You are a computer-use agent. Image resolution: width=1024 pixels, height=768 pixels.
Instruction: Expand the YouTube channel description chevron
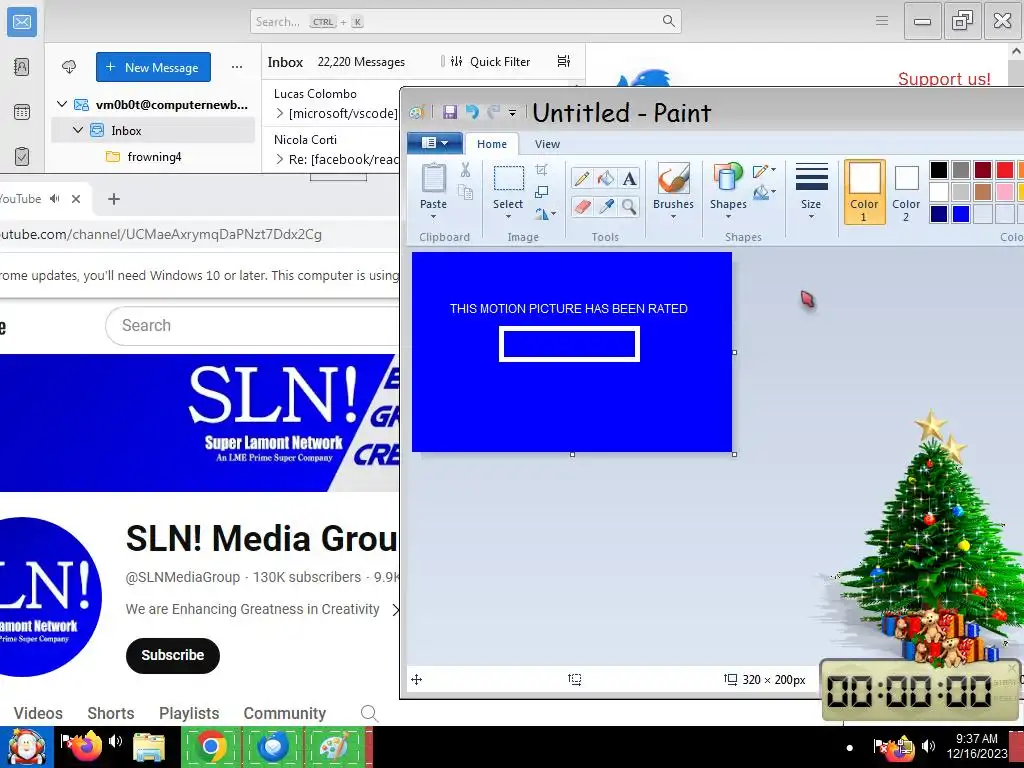coord(394,609)
